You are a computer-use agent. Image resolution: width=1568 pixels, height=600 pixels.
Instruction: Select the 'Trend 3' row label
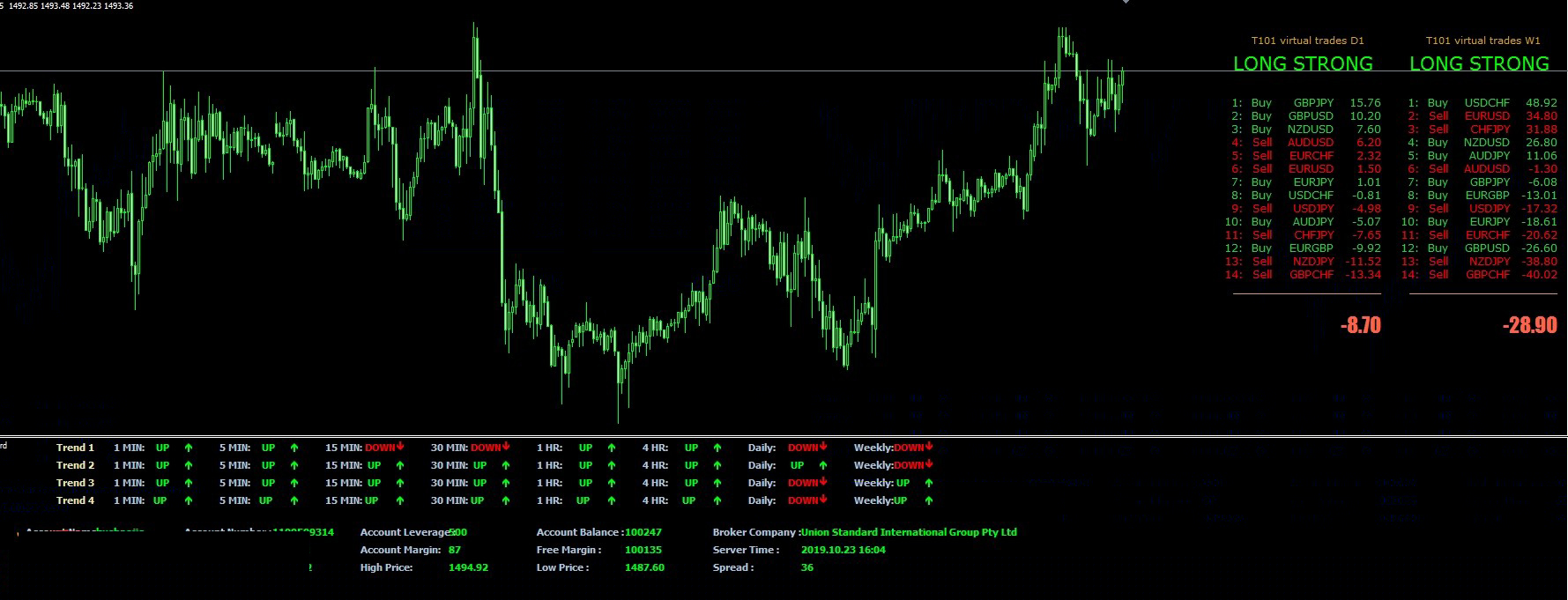[x=75, y=483]
